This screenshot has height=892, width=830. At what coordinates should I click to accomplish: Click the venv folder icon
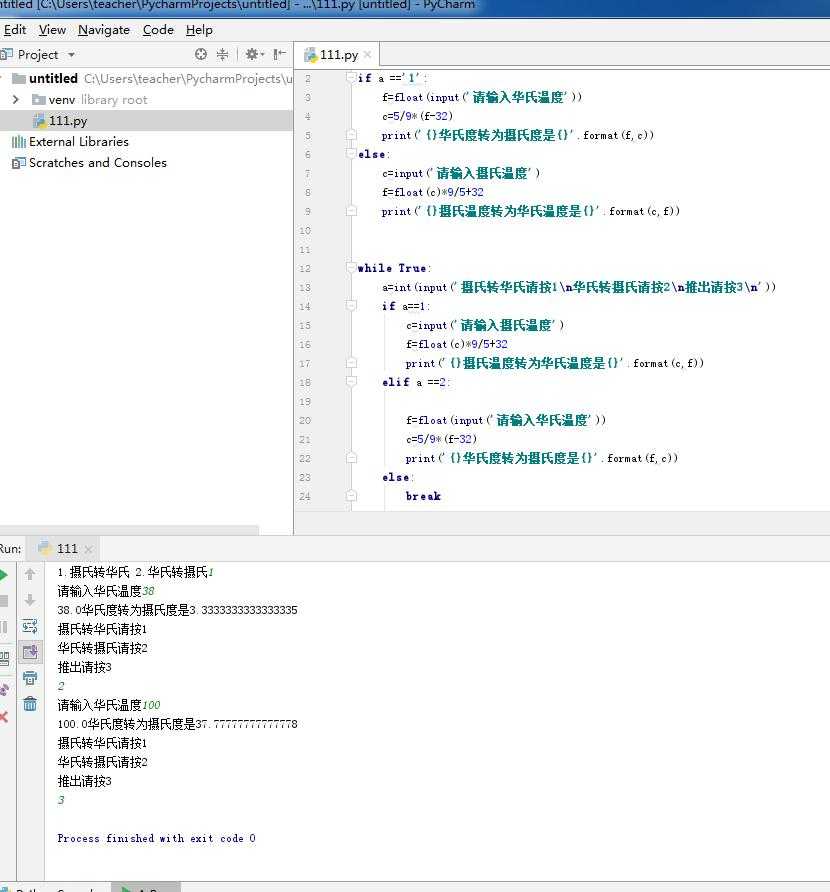[x=39, y=100]
